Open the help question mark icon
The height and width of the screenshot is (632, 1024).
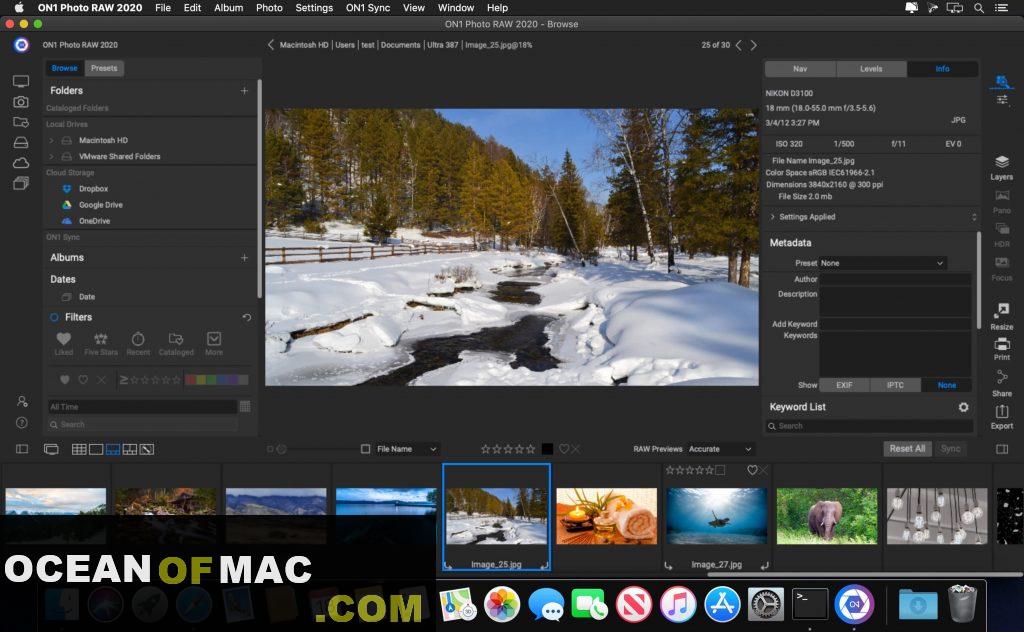click(22, 423)
